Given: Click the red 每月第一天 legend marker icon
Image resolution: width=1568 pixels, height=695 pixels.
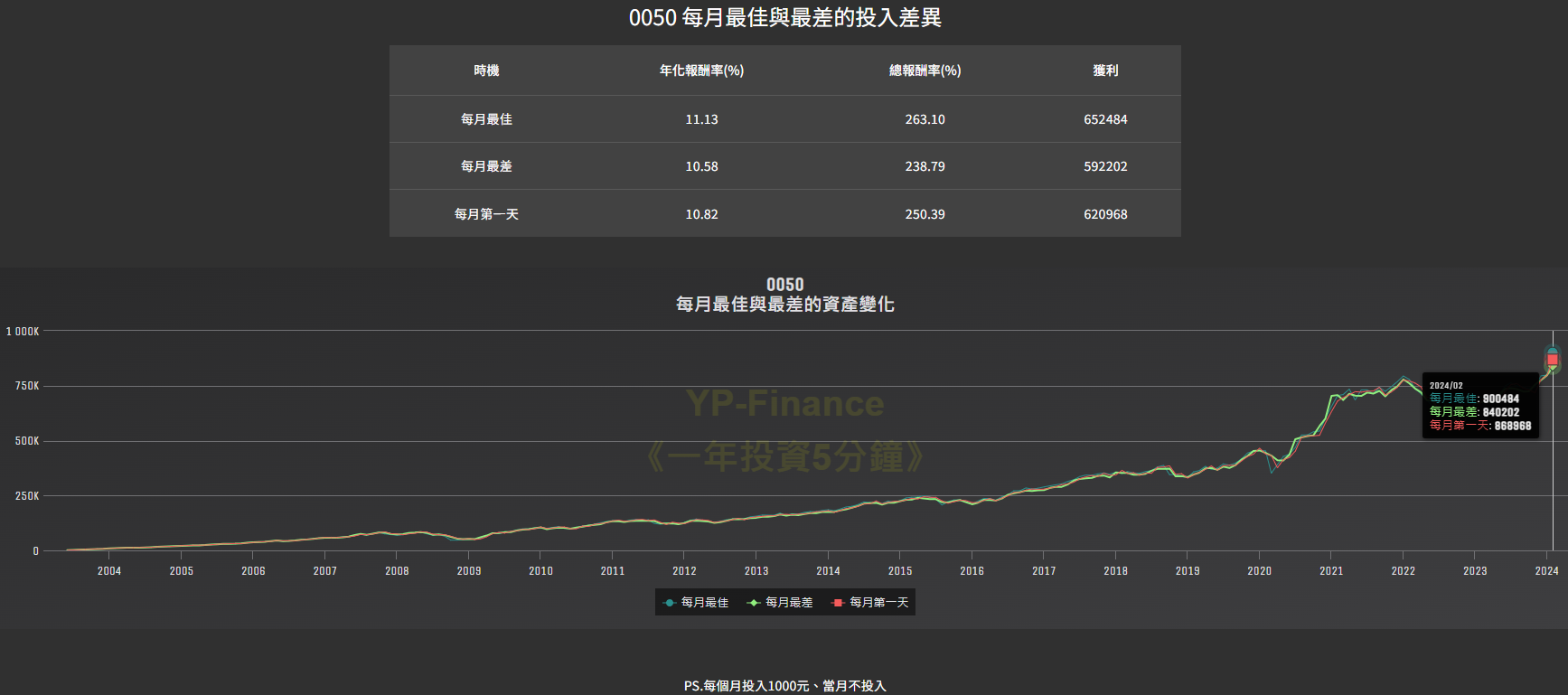Looking at the screenshot, I should click(838, 603).
